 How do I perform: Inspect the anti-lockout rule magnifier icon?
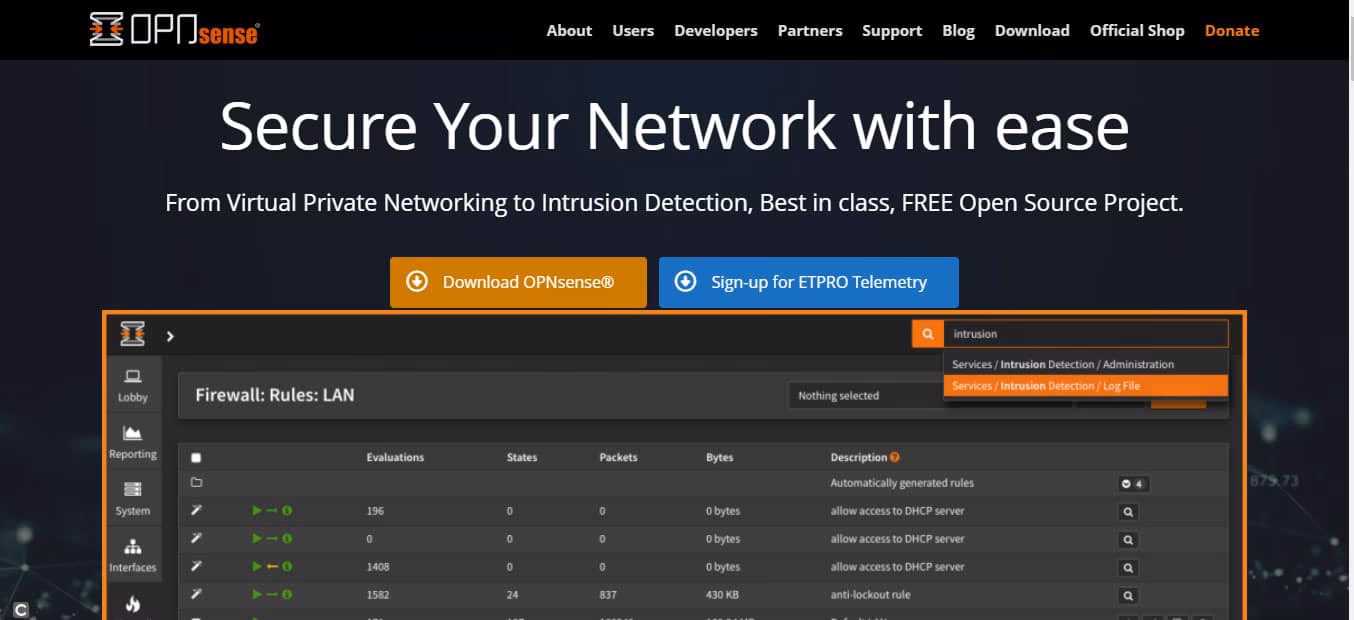point(1128,595)
